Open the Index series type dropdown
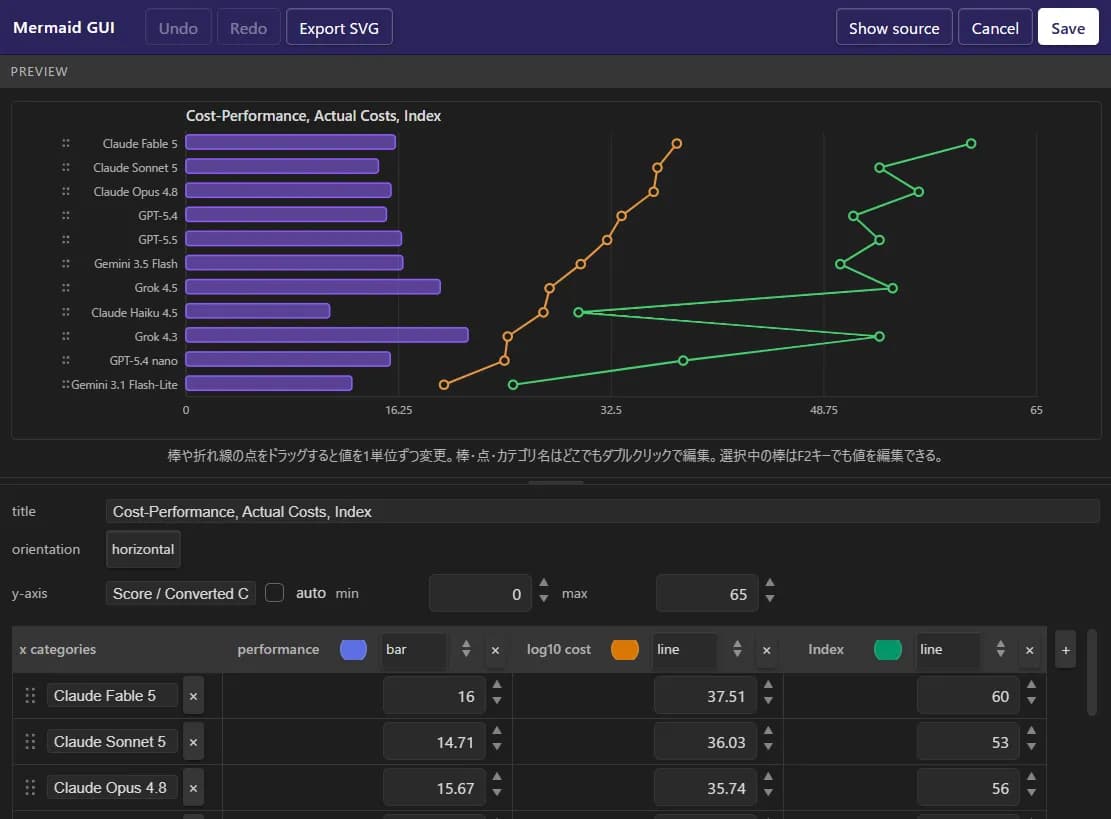The width and height of the screenshot is (1111, 819). 962,649
